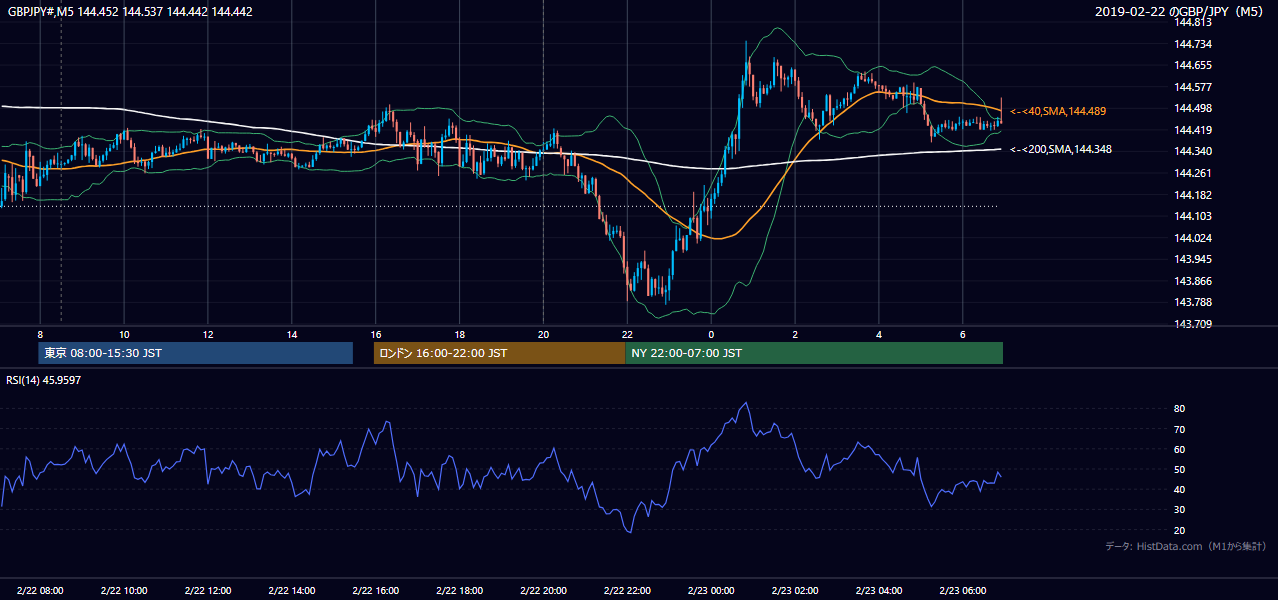Screen dimensions: 1278x600
Task: Click the 2019-02-22 GBP/JPY (M5) chart title
Action: [1181, 12]
